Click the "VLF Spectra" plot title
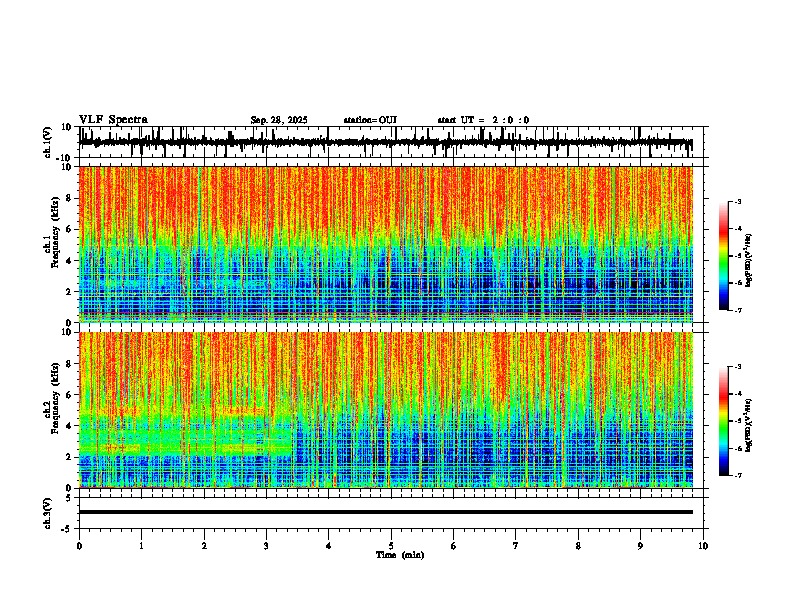 point(113,120)
